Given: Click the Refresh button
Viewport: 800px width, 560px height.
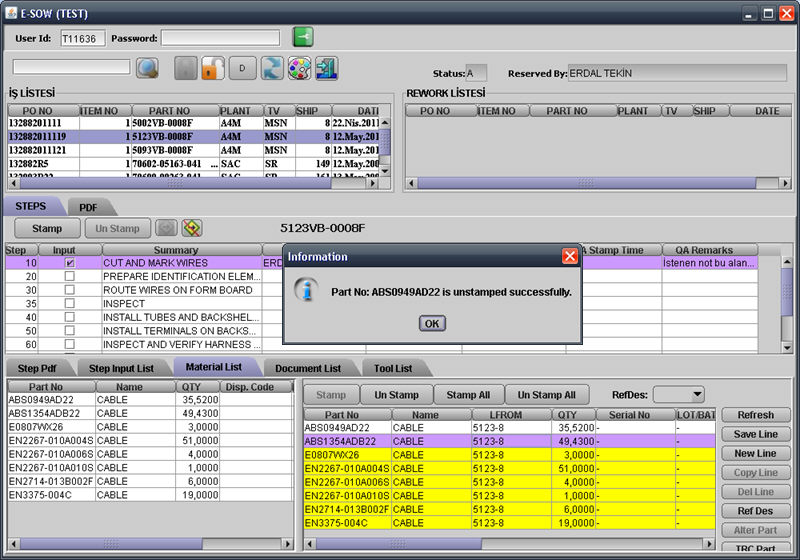Looking at the screenshot, I should click(756, 415).
